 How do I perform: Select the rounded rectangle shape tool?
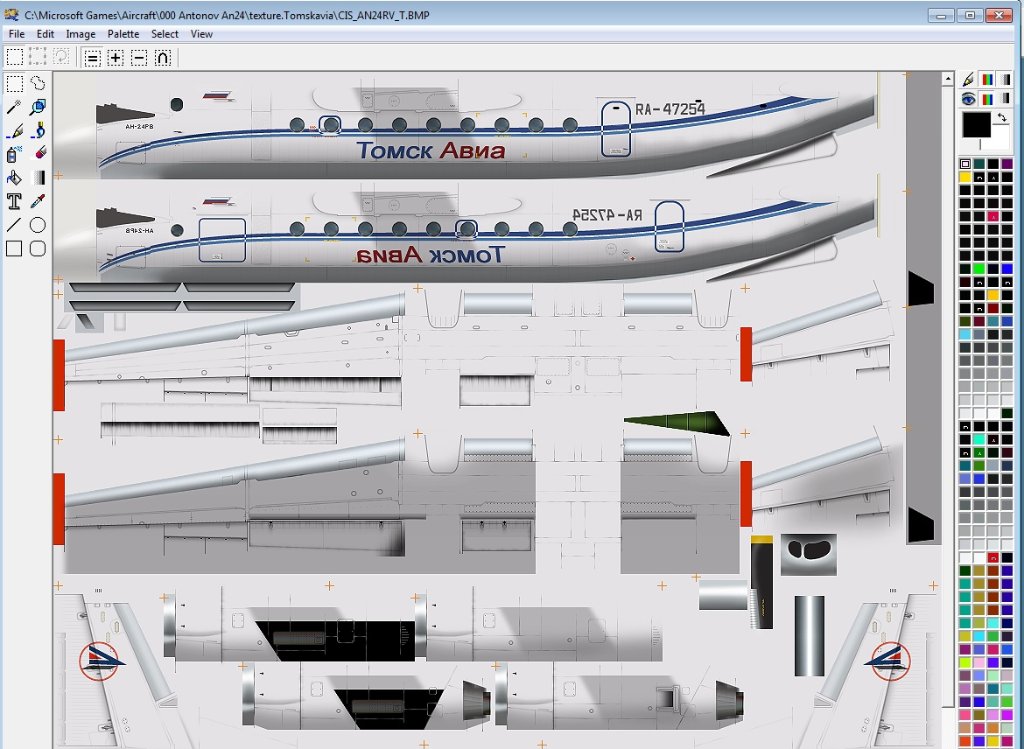(x=38, y=249)
